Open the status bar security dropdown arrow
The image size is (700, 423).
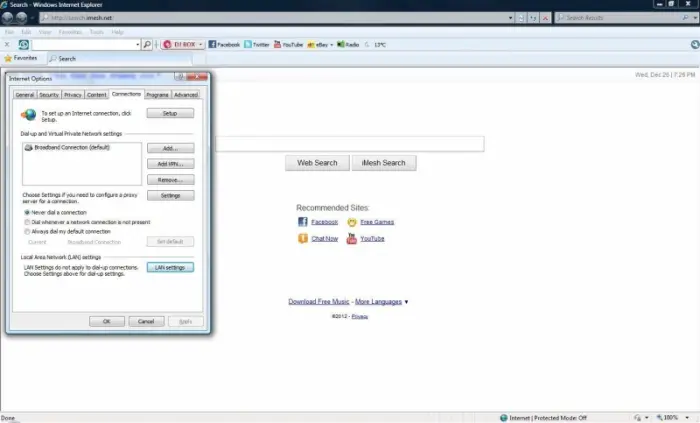point(647,418)
